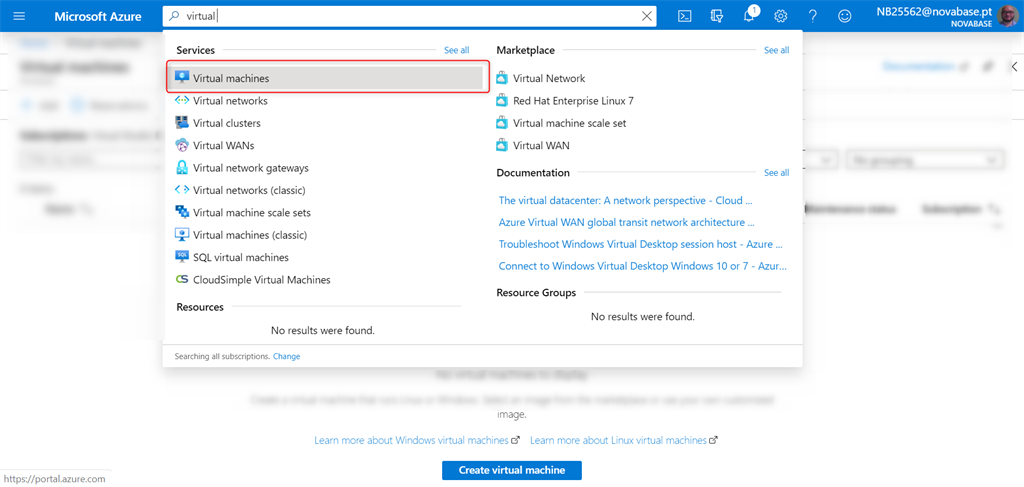1024x487 pixels.
Task: Open Virtual machine scale sets service
Action: pyautogui.click(x=251, y=213)
